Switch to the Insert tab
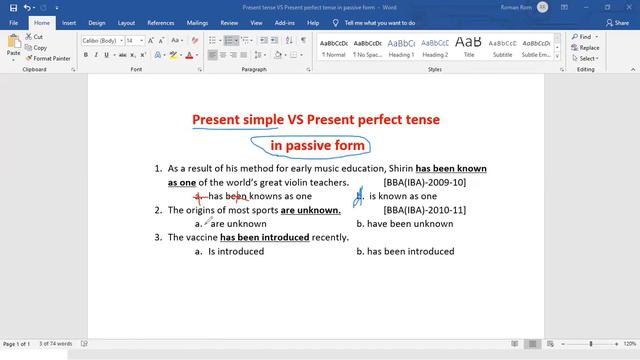Image resolution: width=640 pixels, height=360 pixels. (69, 23)
